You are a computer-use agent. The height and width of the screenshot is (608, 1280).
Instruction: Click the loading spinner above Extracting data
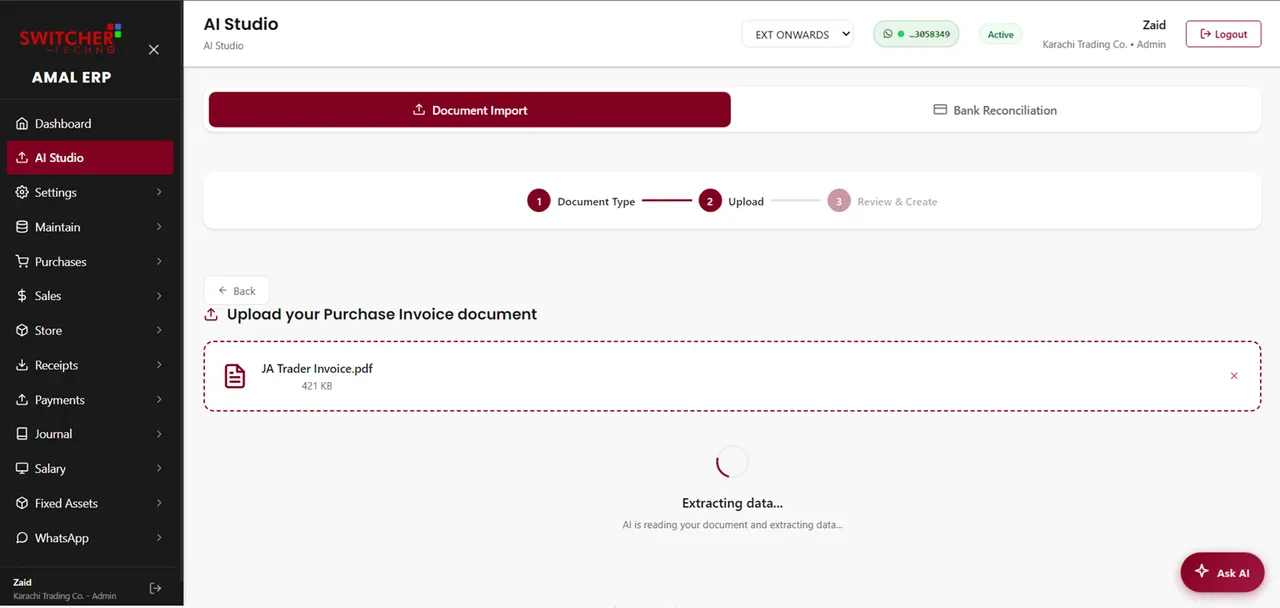click(732, 461)
